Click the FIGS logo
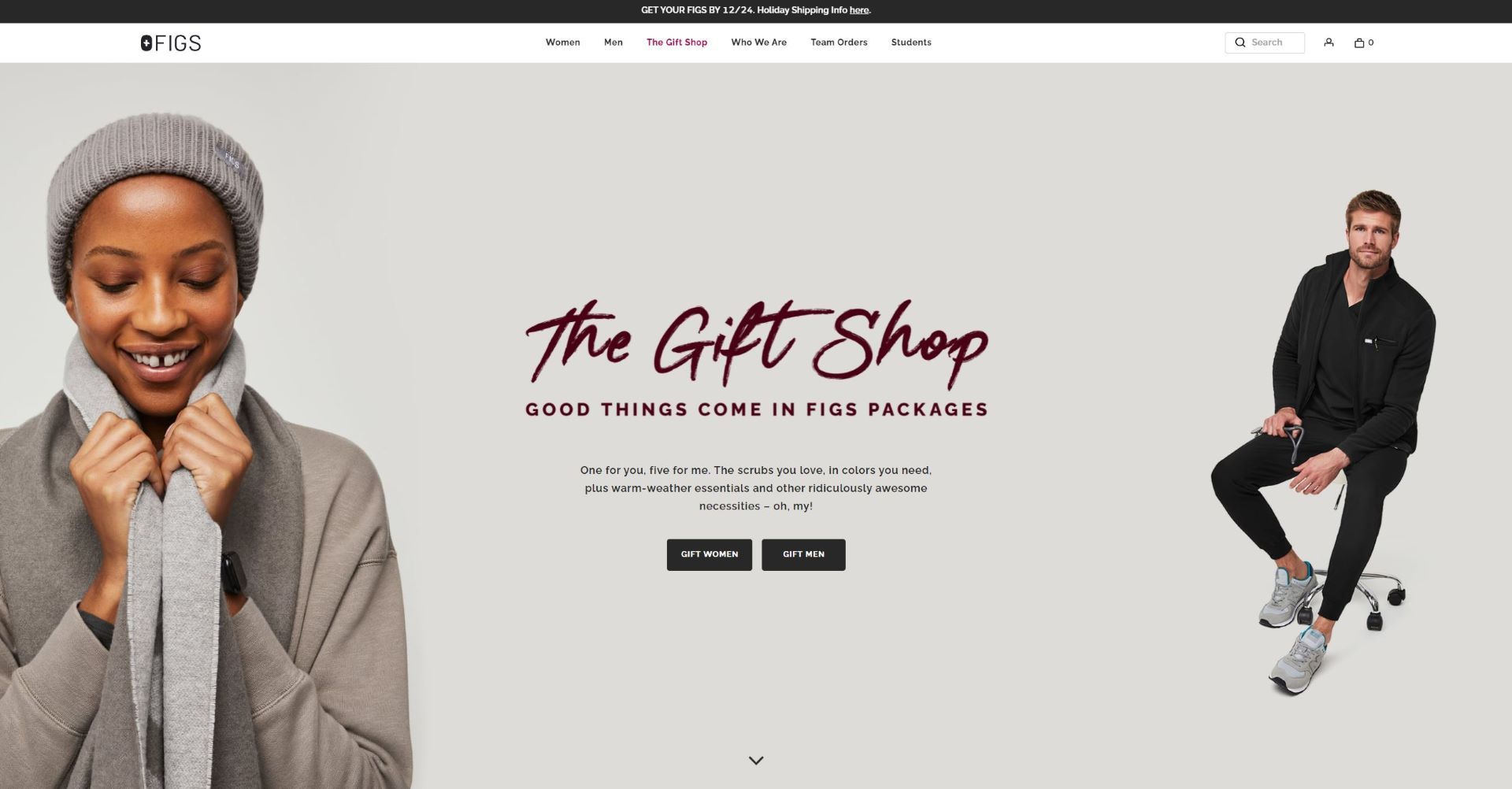 171,43
